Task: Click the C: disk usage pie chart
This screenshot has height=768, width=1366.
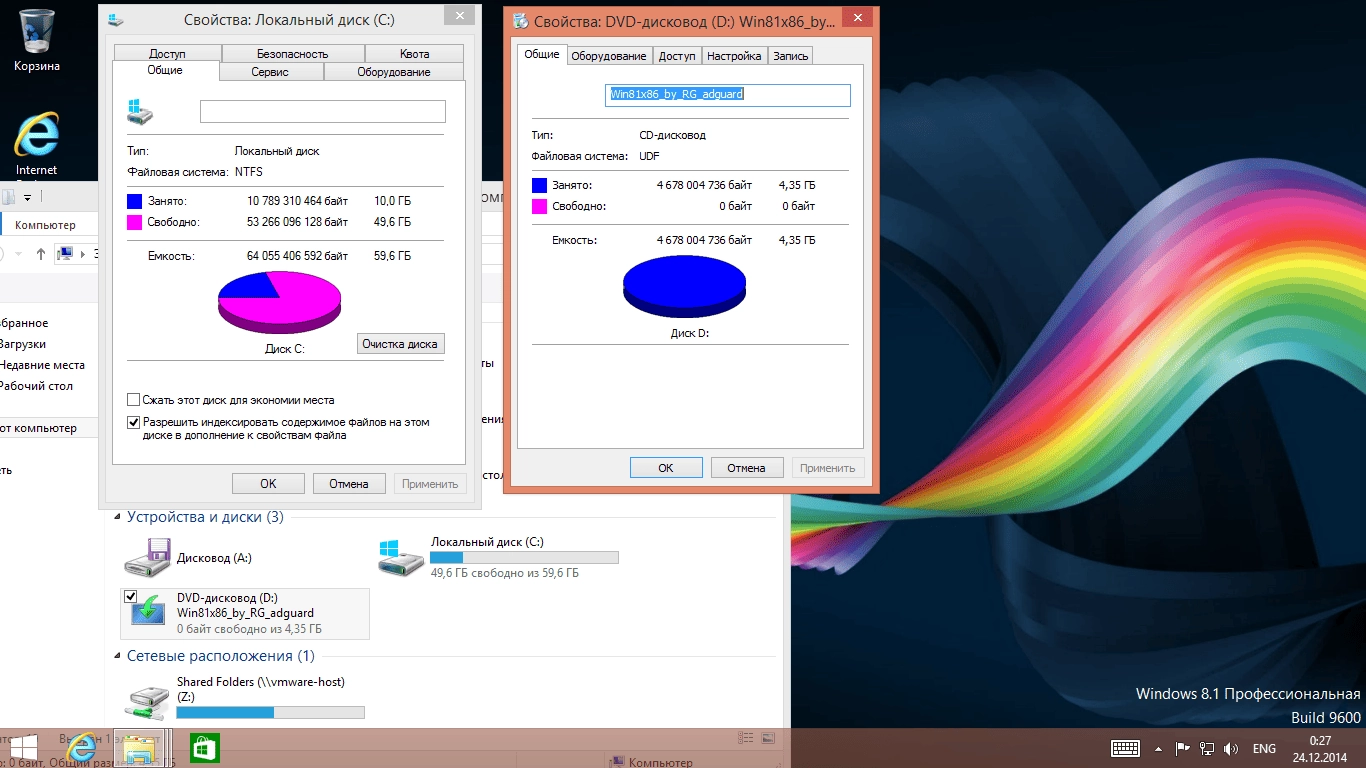Action: [x=280, y=304]
